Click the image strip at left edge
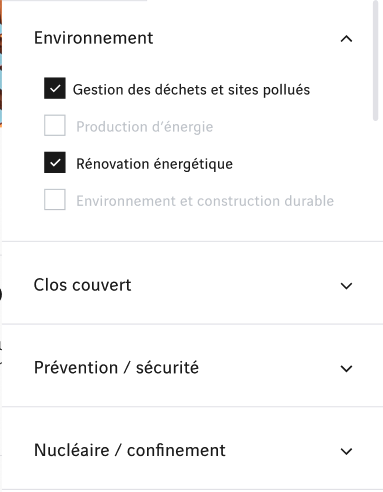Viewport: 383px width, 492px height. tap(1, 63)
